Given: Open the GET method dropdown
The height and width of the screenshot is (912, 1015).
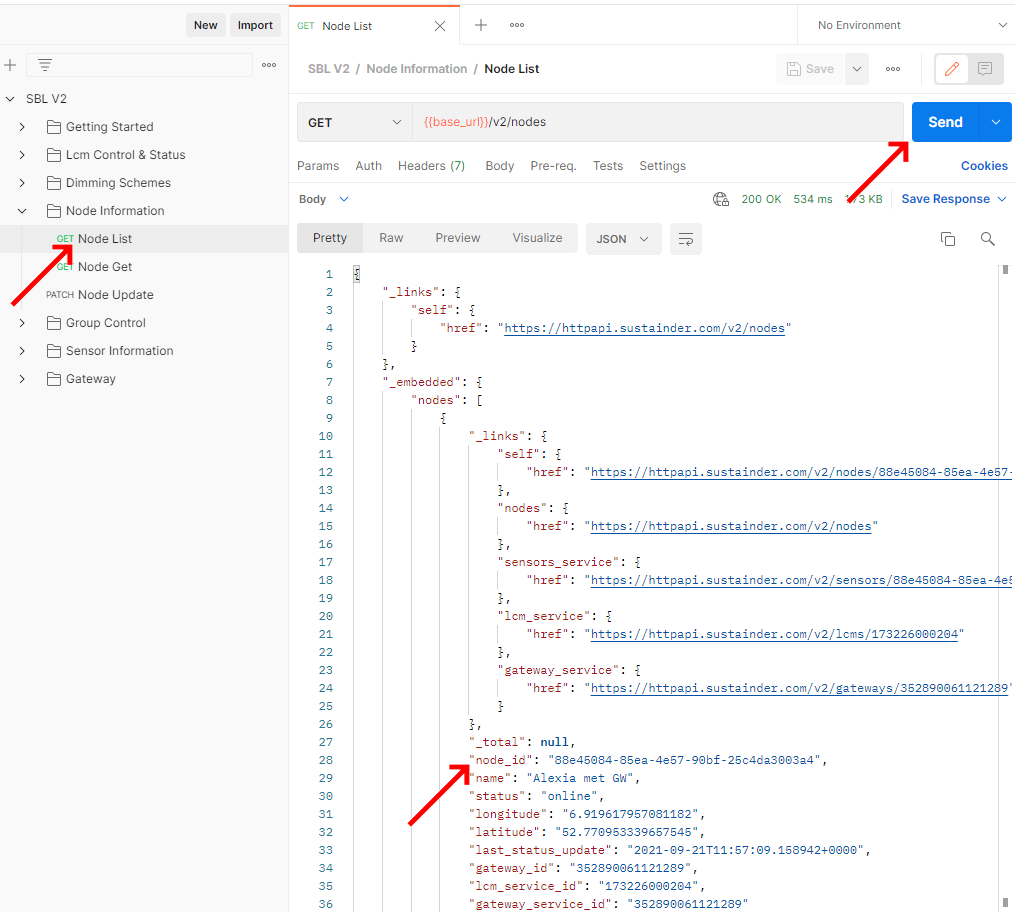Looking at the screenshot, I should [x=354, y=122].
